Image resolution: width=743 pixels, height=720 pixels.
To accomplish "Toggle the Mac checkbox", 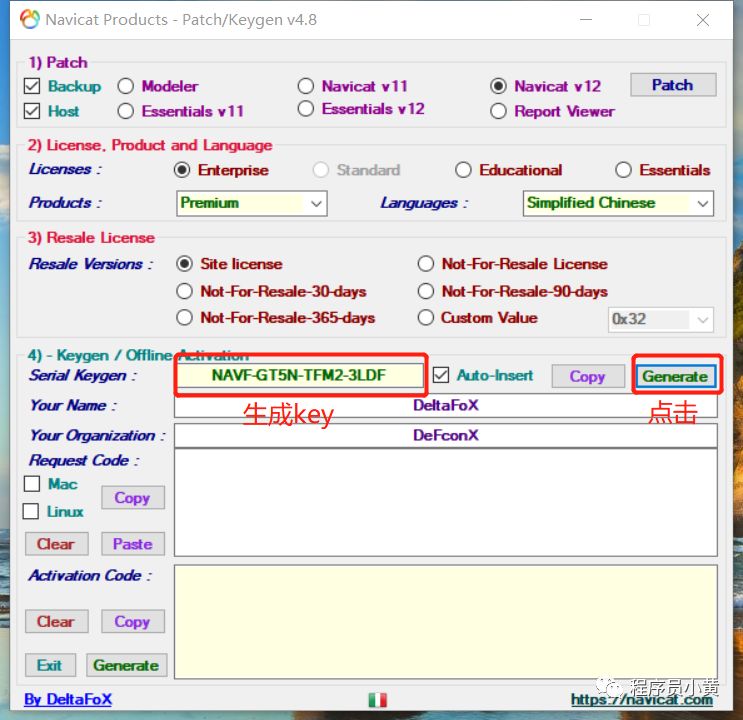I will pos(32,484).
